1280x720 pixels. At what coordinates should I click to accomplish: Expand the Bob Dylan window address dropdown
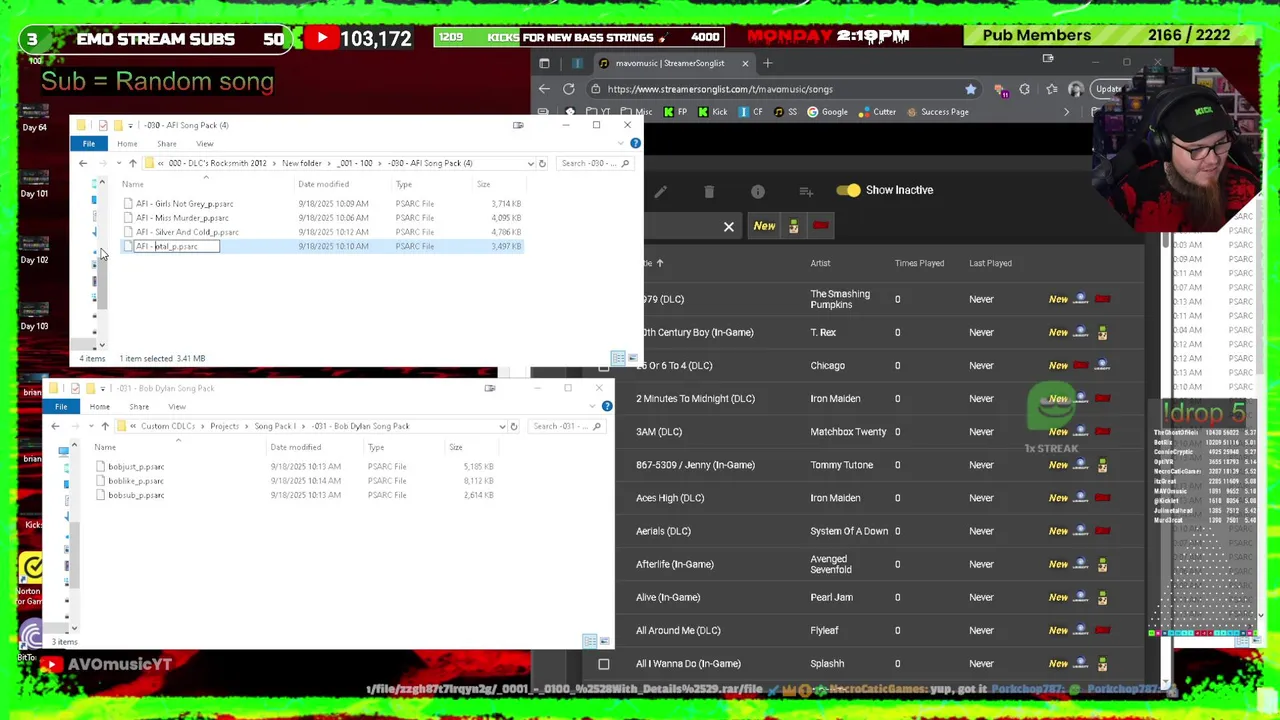(502, 426)
